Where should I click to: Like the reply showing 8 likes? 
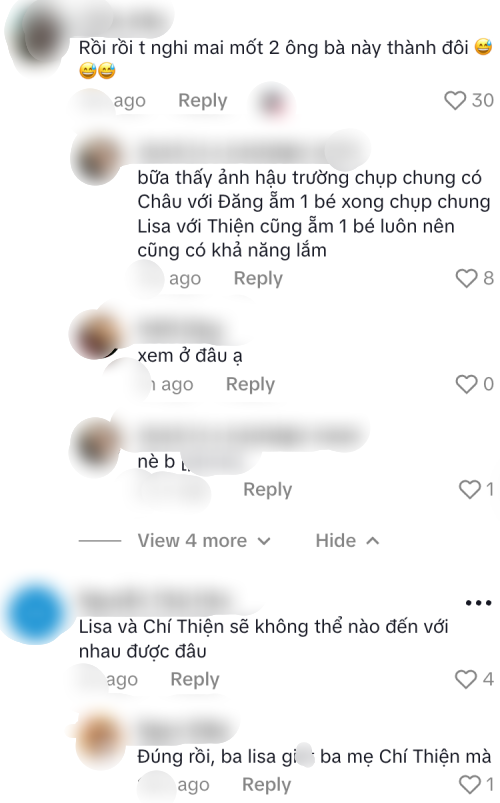point(466,278)
